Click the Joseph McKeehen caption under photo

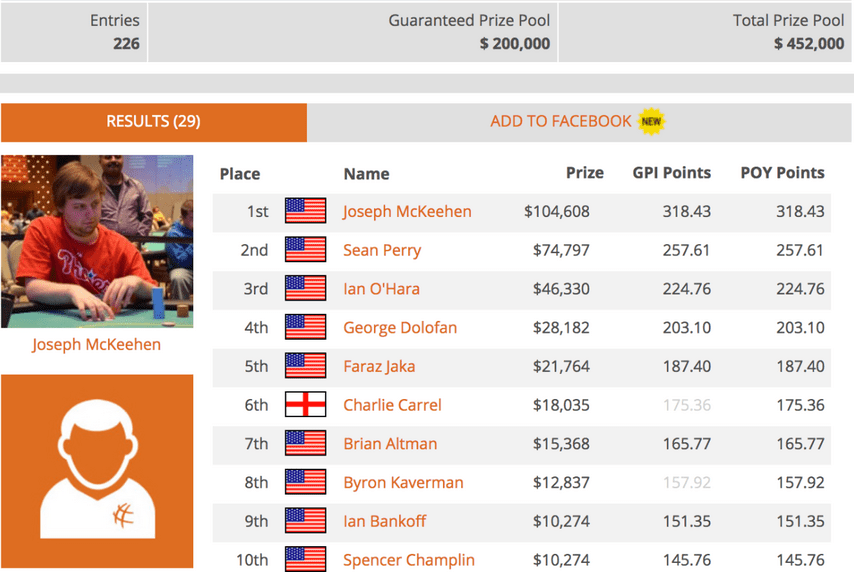click(96, 344)
